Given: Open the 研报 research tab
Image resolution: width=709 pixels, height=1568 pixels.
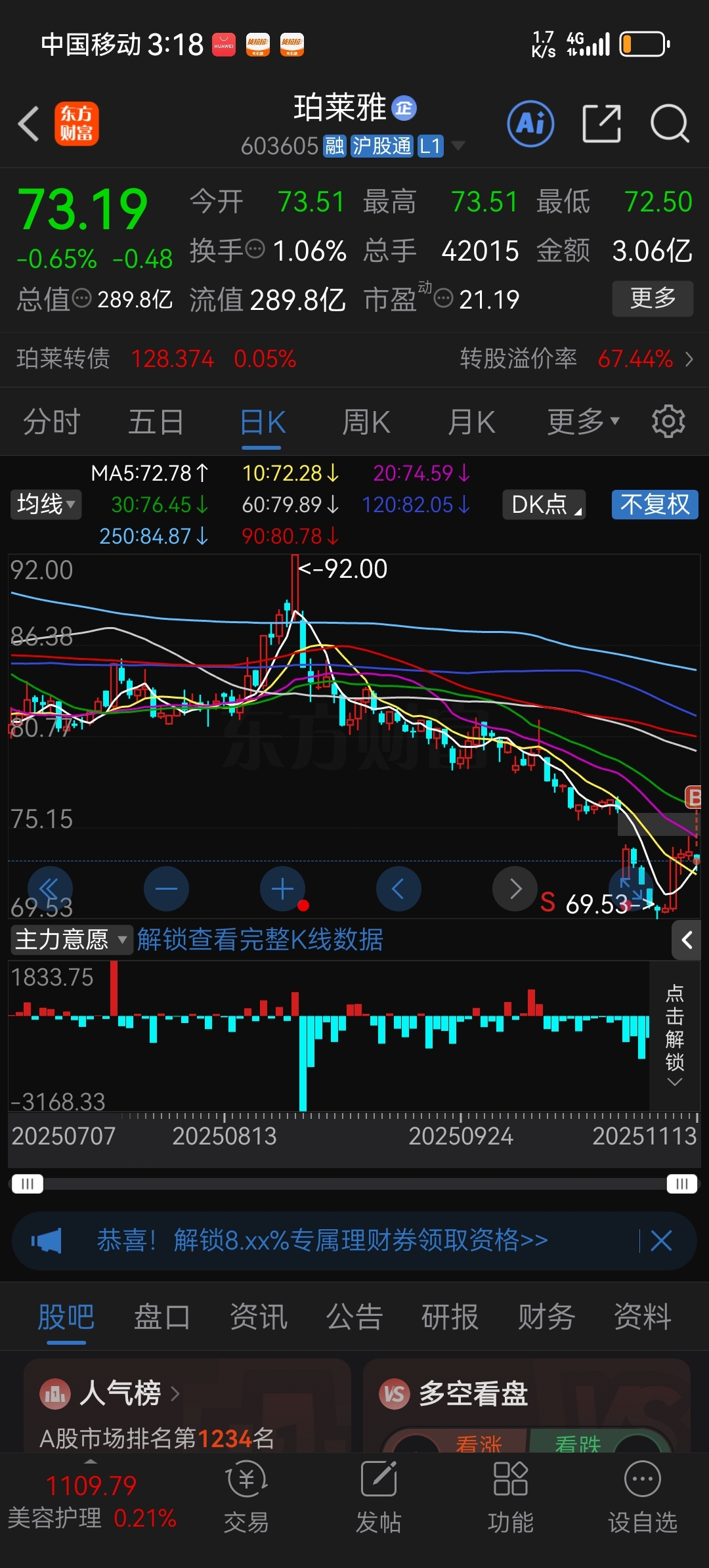Looking at the screenshot, I should coord(450,1317).
